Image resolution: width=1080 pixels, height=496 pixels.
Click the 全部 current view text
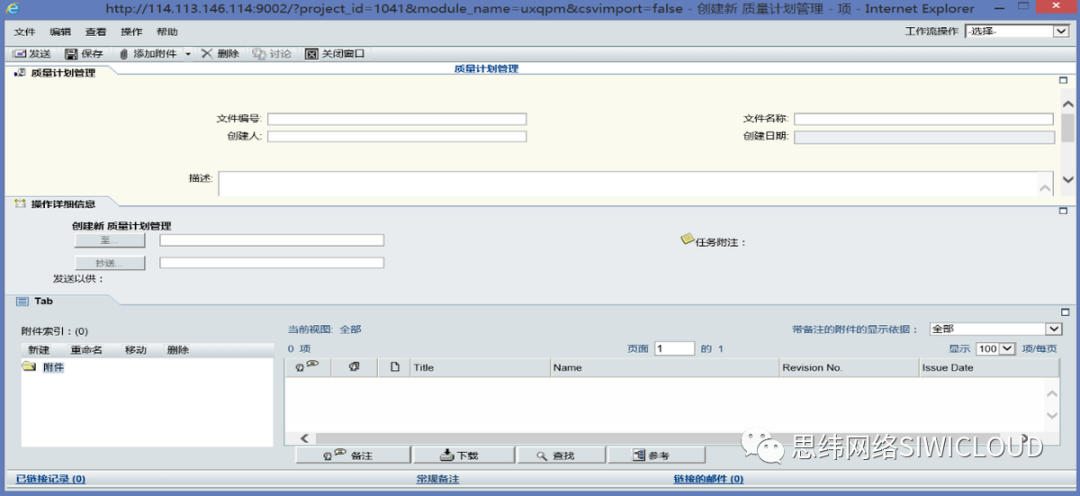[x=350, y=329]
